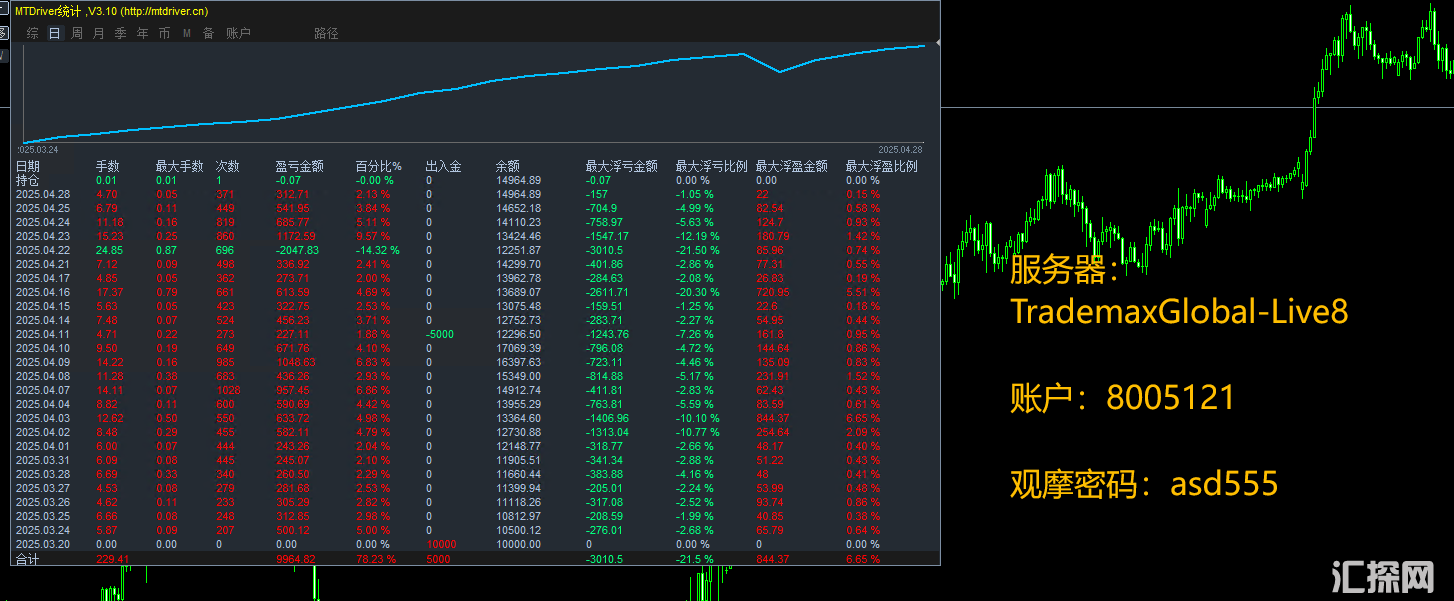Select the 日 daily statistics tab
This screenshot has height=601, width=1454.
(x=55, y=33)
